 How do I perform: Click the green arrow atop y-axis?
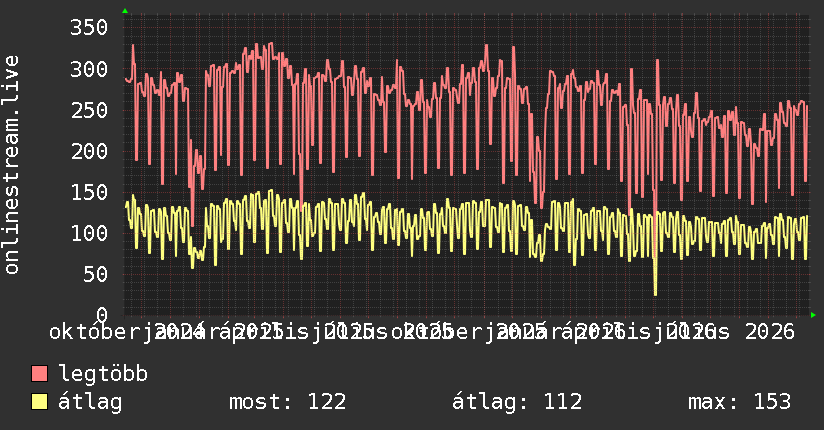click(125, 11)
